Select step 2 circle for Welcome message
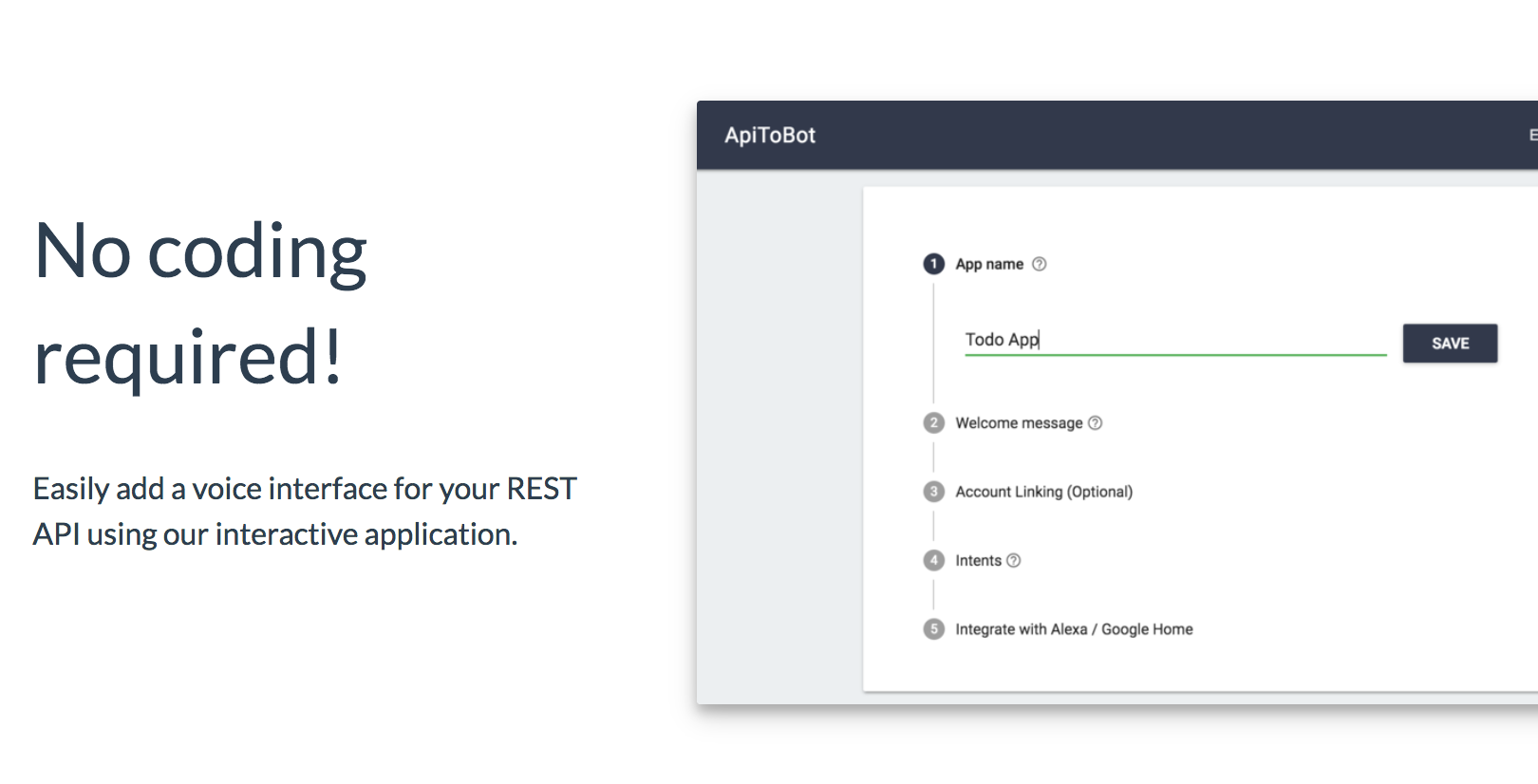The height and width of the screenshot is (784, 1538). click(933, 422)
